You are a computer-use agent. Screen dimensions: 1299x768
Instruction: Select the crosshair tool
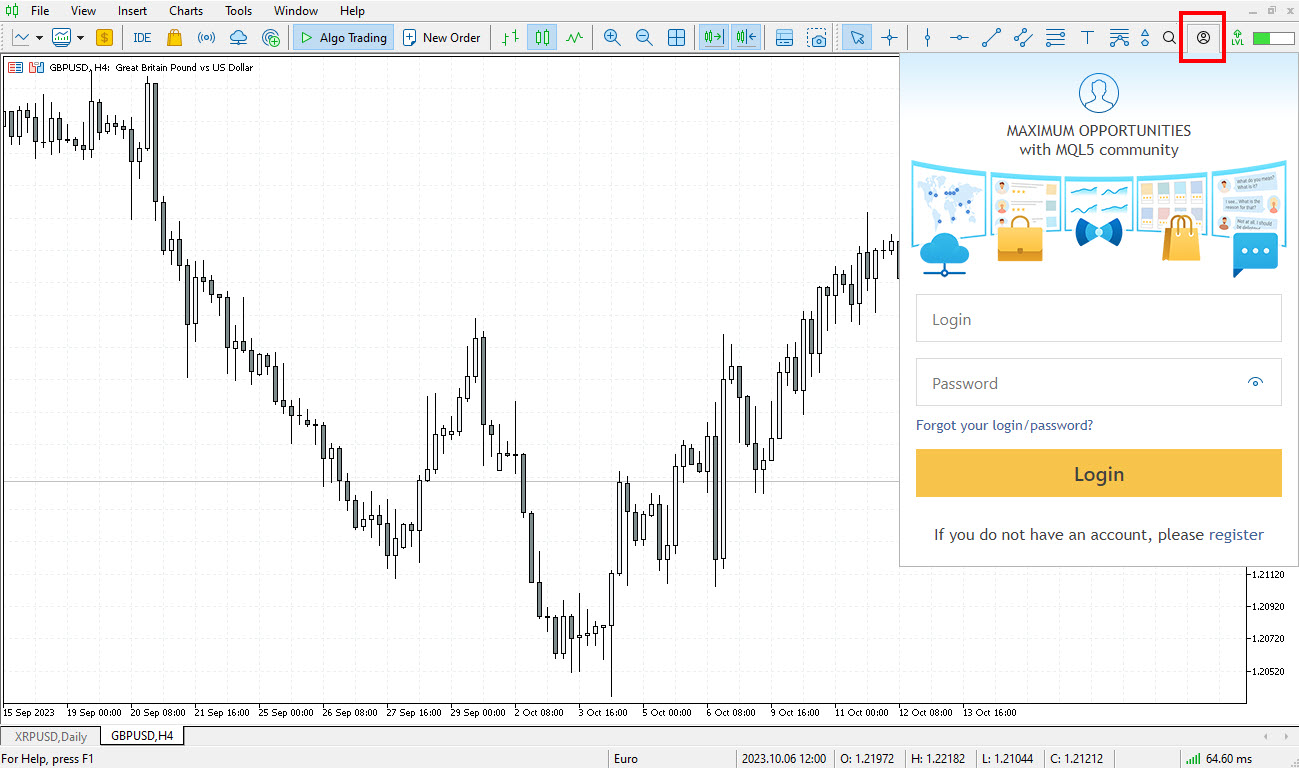[x=889, y=38]
